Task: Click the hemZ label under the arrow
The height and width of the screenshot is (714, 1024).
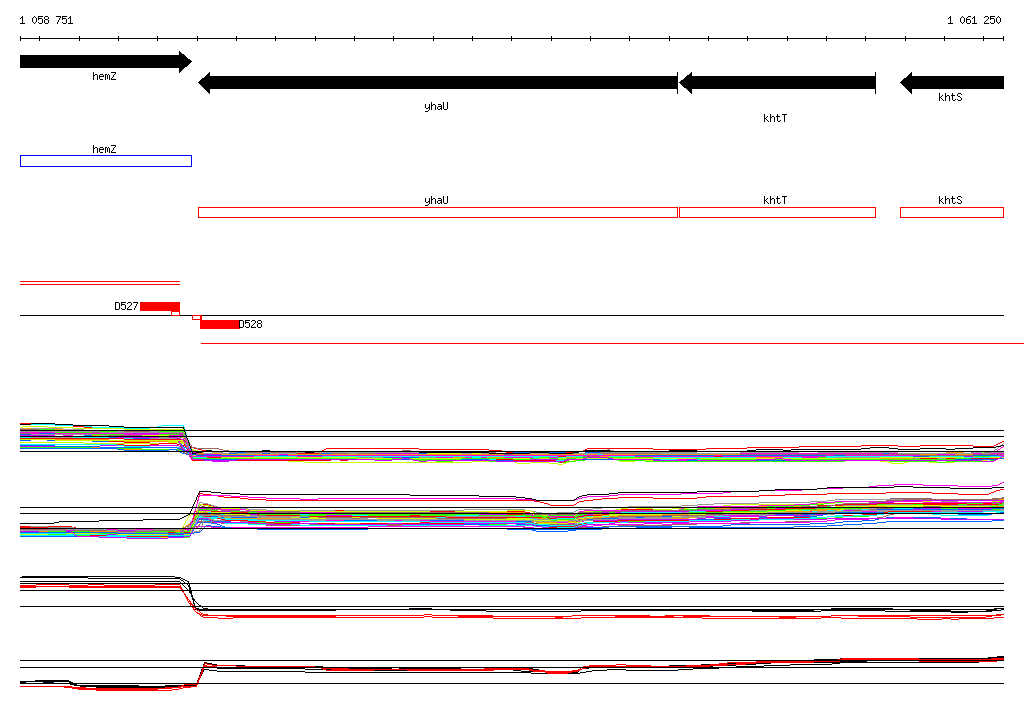Action: point(104,76)
